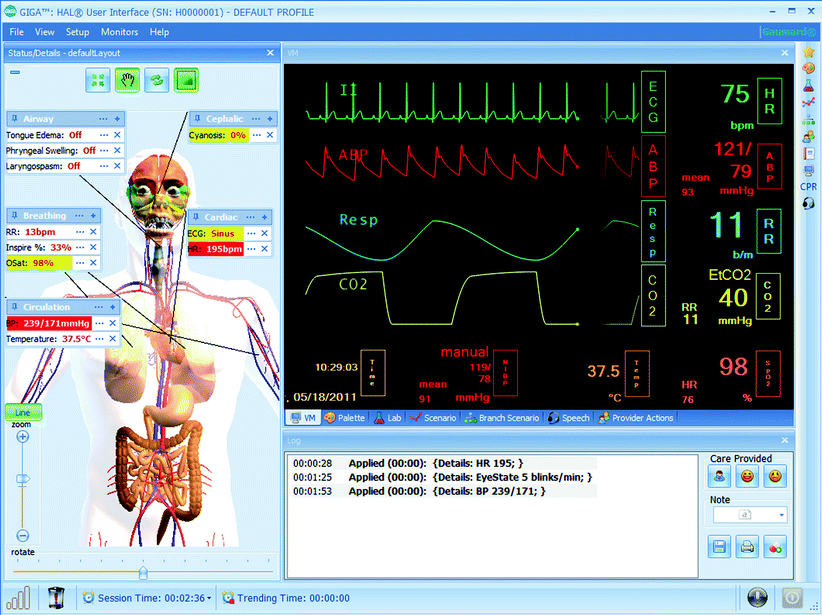
Task: Click the trash bin icon in status bar
Action: click(x=56, y=597)
